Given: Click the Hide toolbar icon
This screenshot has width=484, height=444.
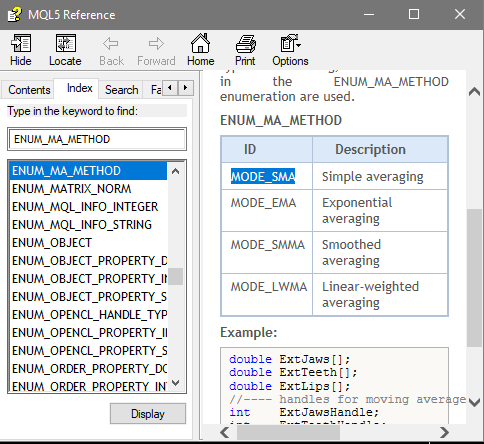Looking at the screenshot, I should coord(21,50).
